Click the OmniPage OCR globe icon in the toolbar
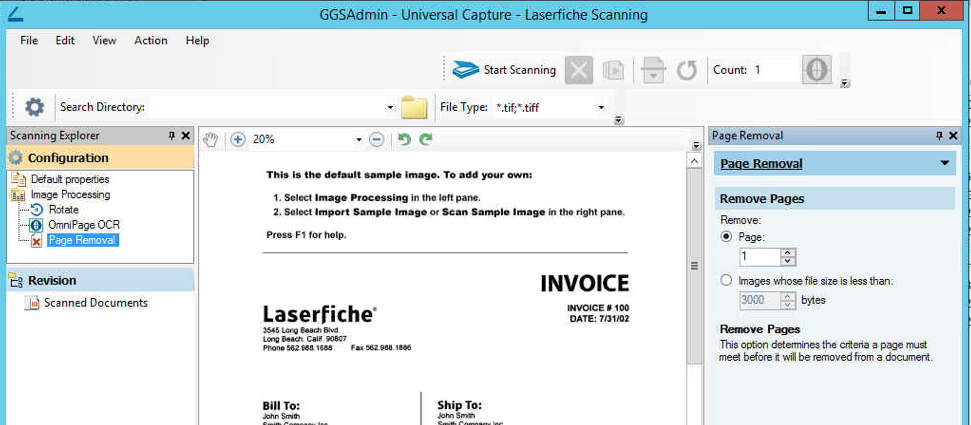971x425 pixels. 816,69
